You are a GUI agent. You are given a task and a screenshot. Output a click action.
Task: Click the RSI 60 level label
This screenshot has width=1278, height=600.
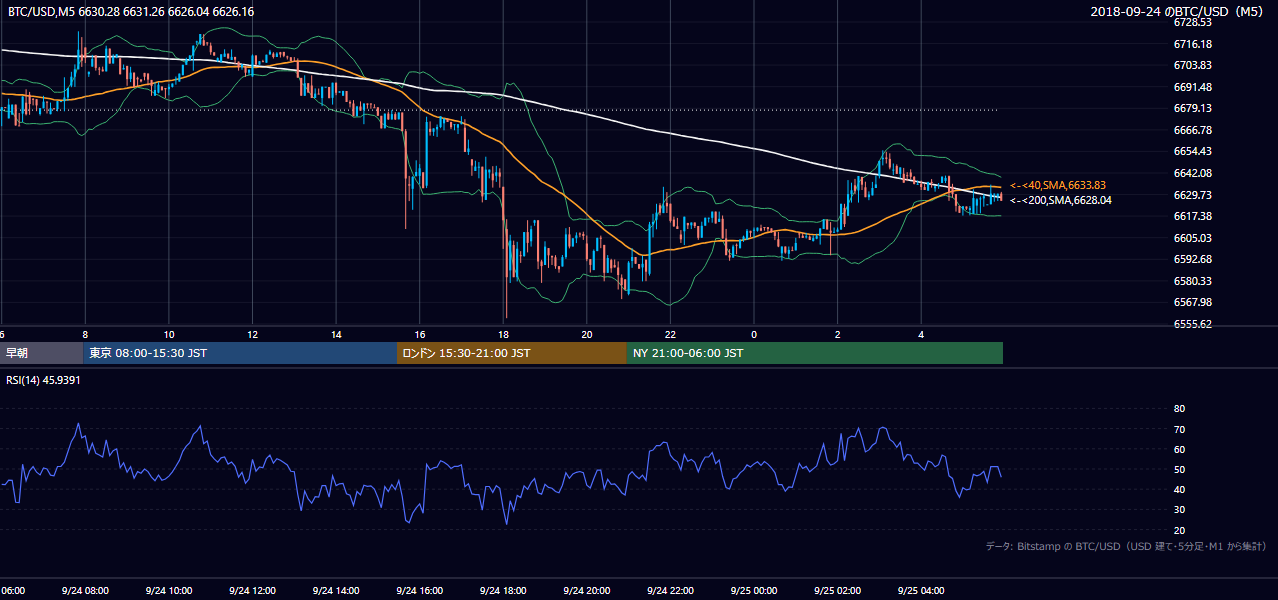1180,449
